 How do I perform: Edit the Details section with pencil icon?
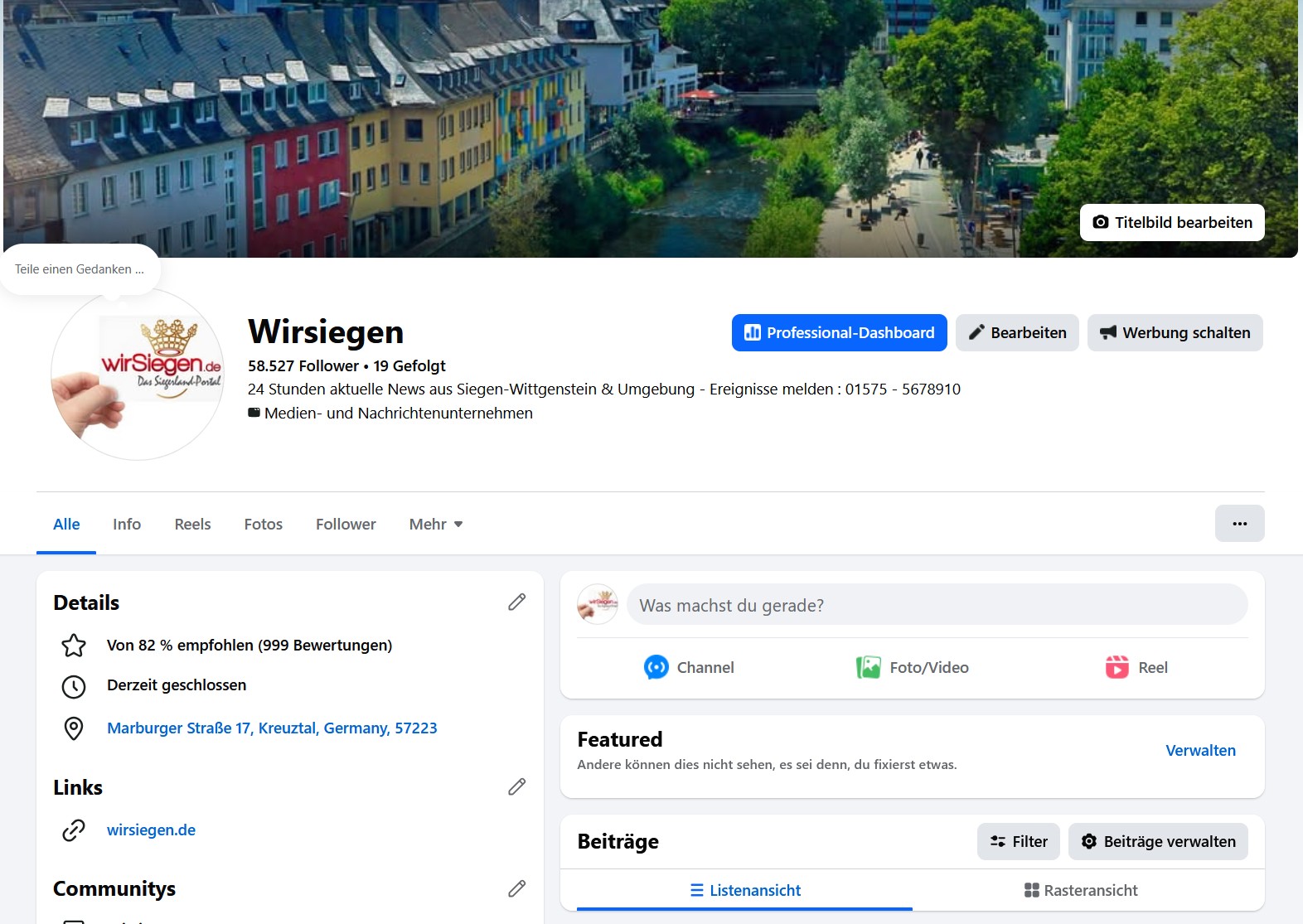pos(516,602)
